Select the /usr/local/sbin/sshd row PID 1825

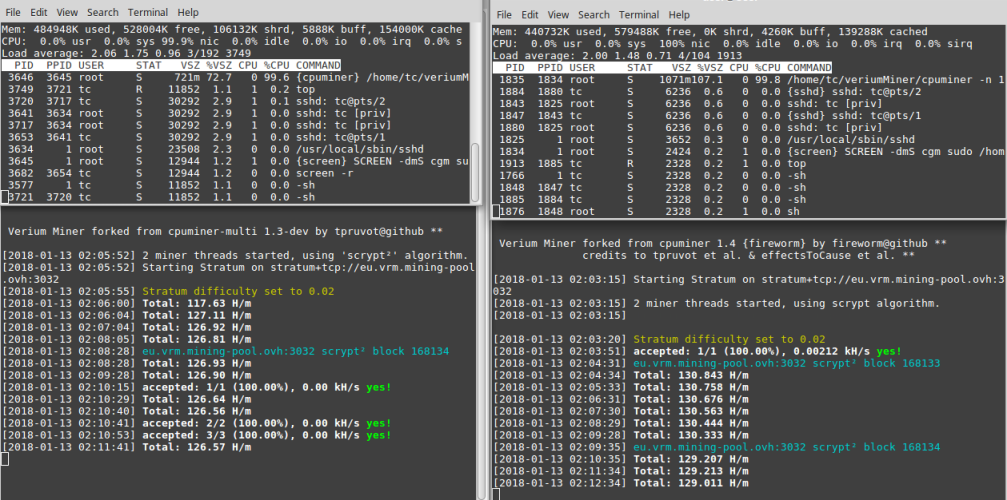749,139
